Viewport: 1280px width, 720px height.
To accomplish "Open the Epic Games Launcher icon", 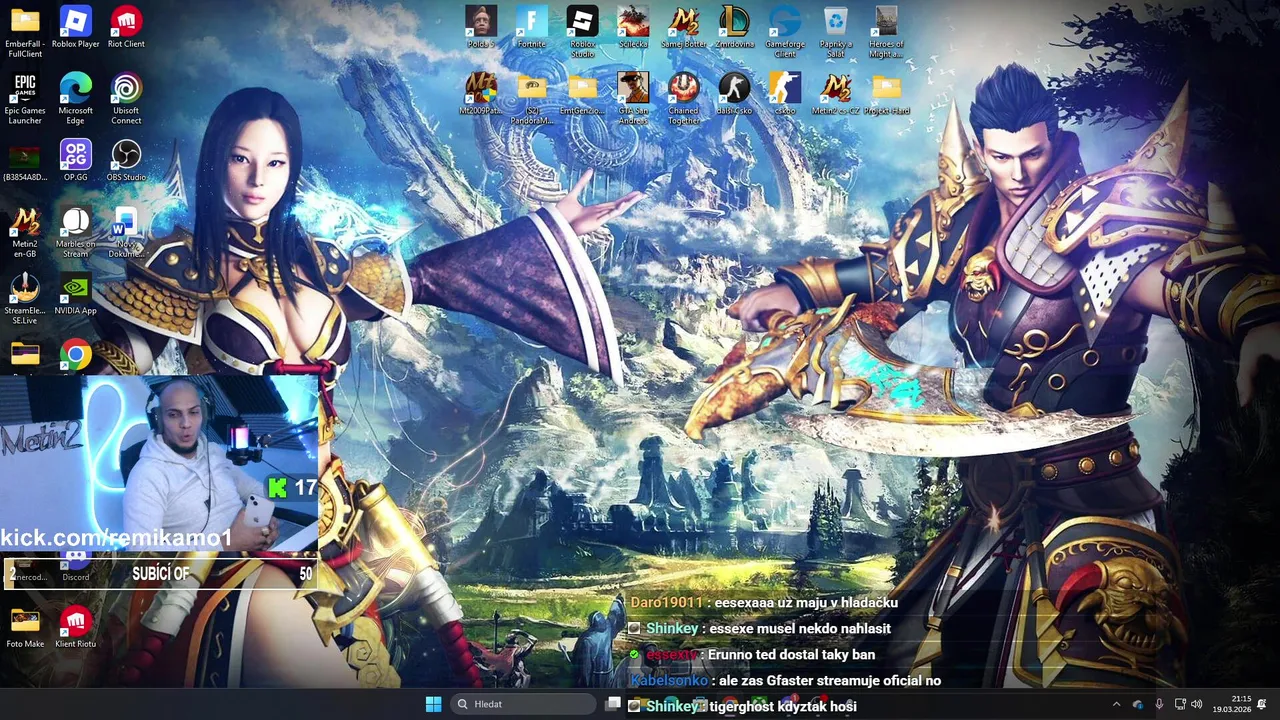I will tap(25, 97).
